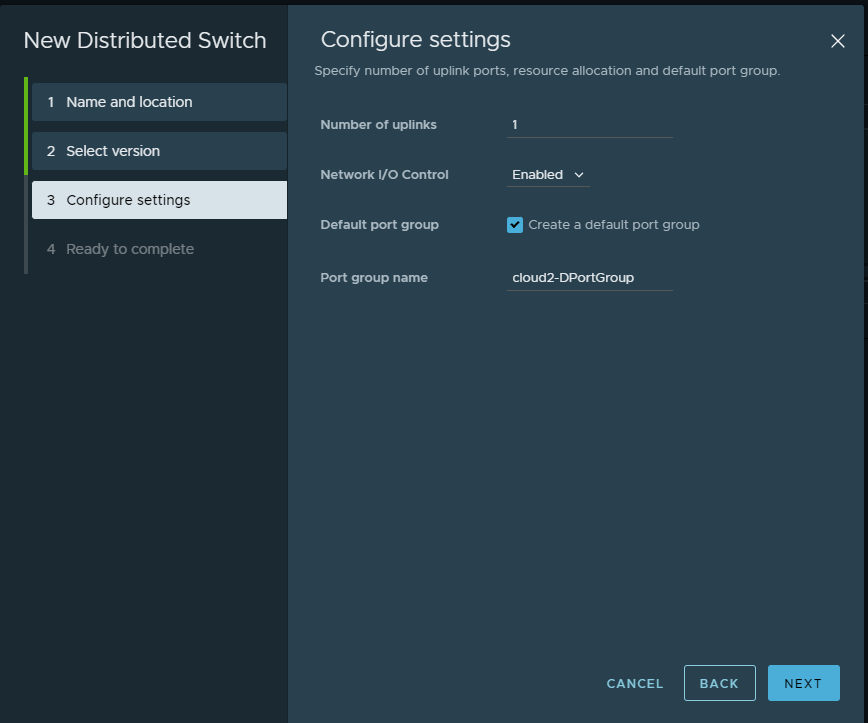Uncheck Create a default port group
This screenshot has height=723, width=868.
(515, 225)
